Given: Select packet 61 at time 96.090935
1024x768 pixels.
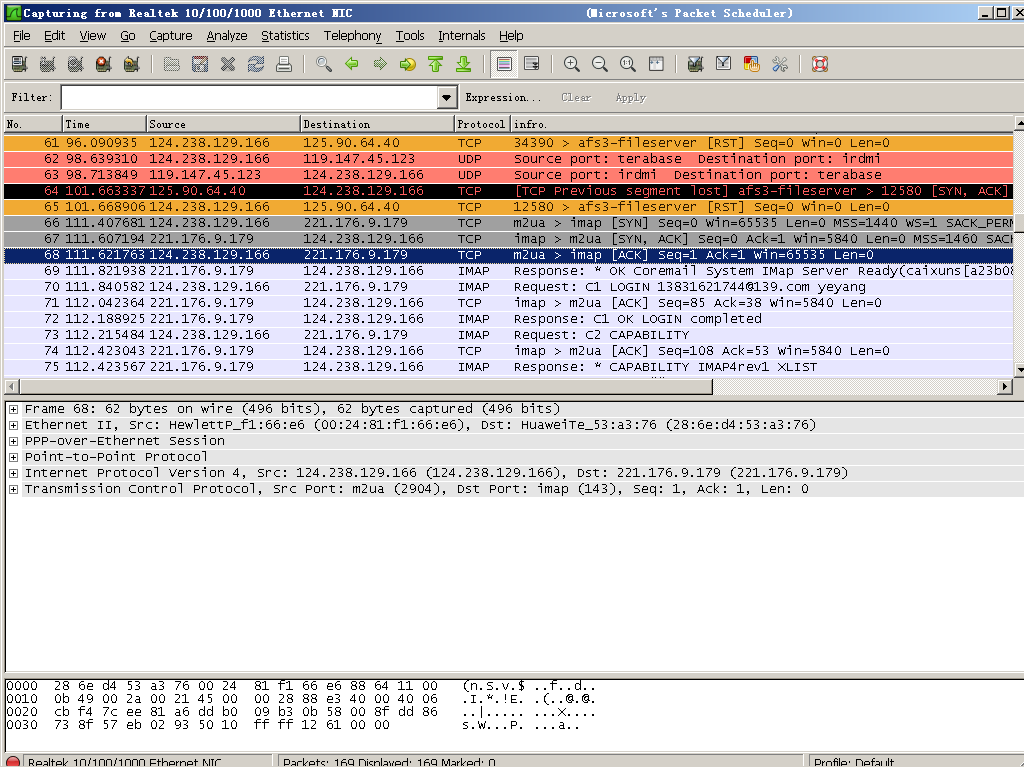Looking at the screenshot, I should click(509, 143).
